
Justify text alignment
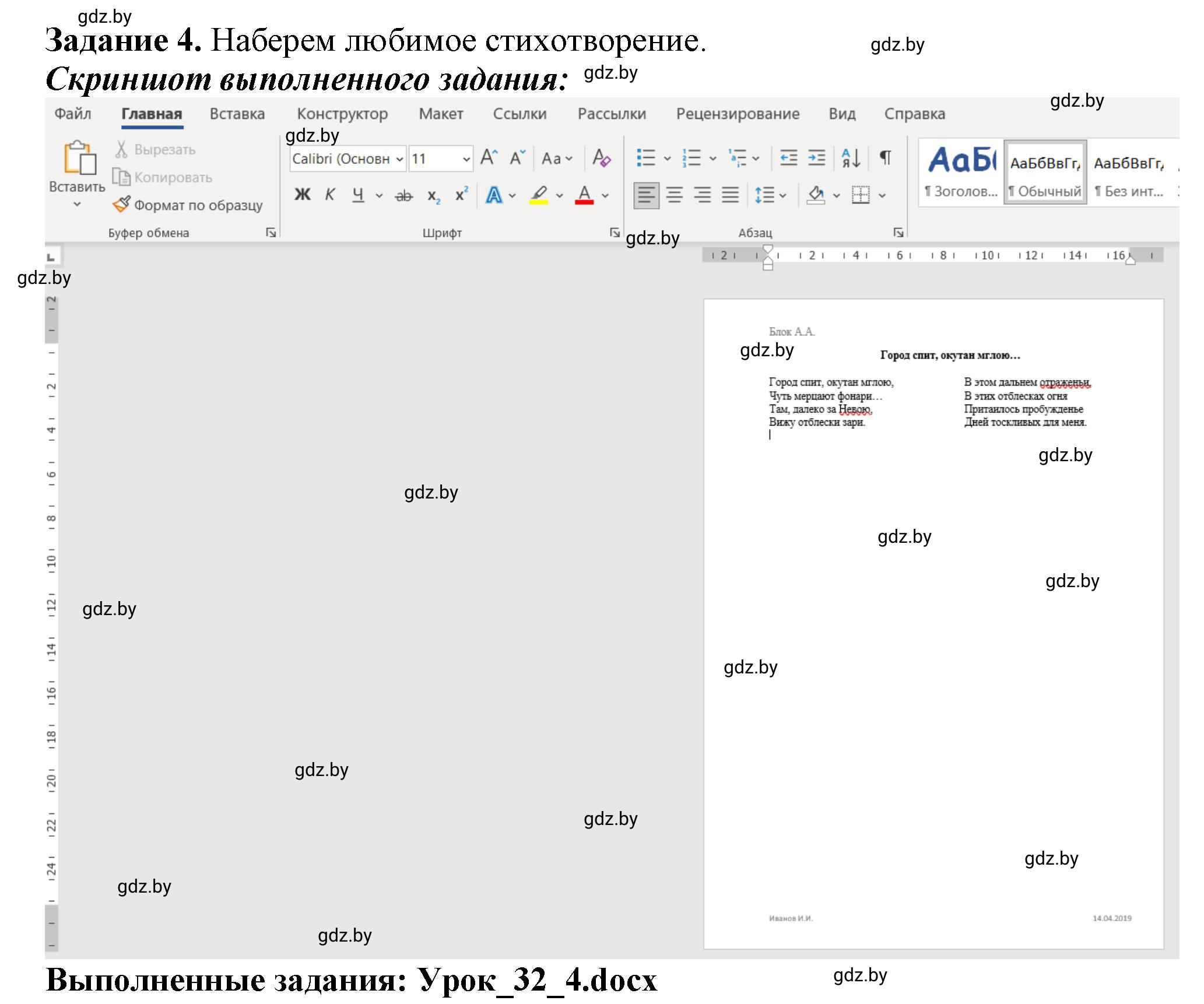click(731, 195)
